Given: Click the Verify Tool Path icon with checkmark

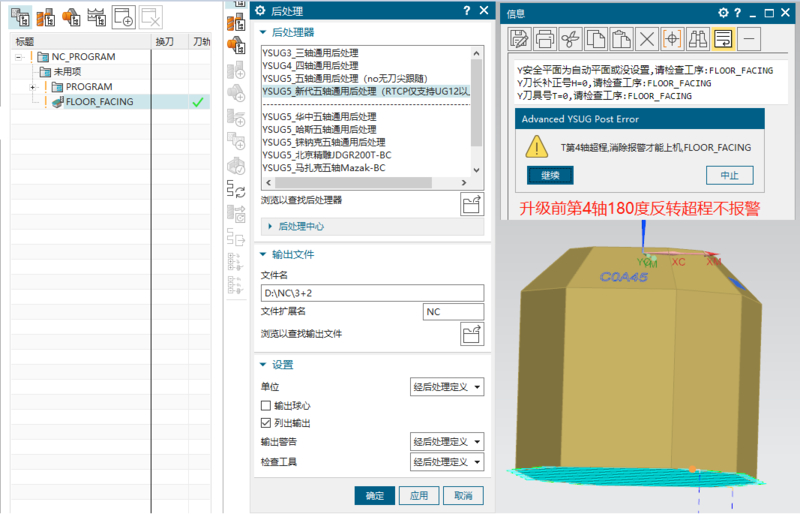Looking at the screenshot, I should tap(236, 165).
